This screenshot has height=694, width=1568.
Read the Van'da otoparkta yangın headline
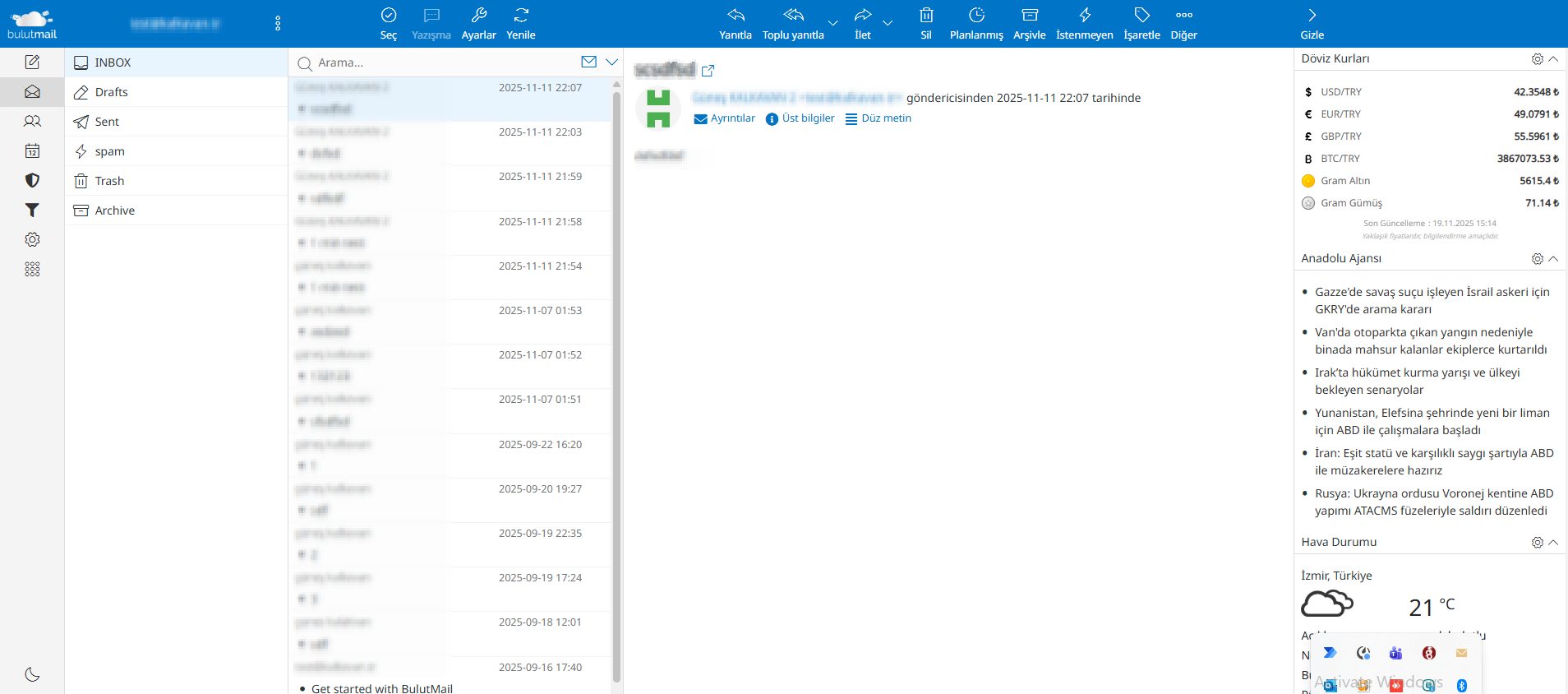coord(1431,341)
